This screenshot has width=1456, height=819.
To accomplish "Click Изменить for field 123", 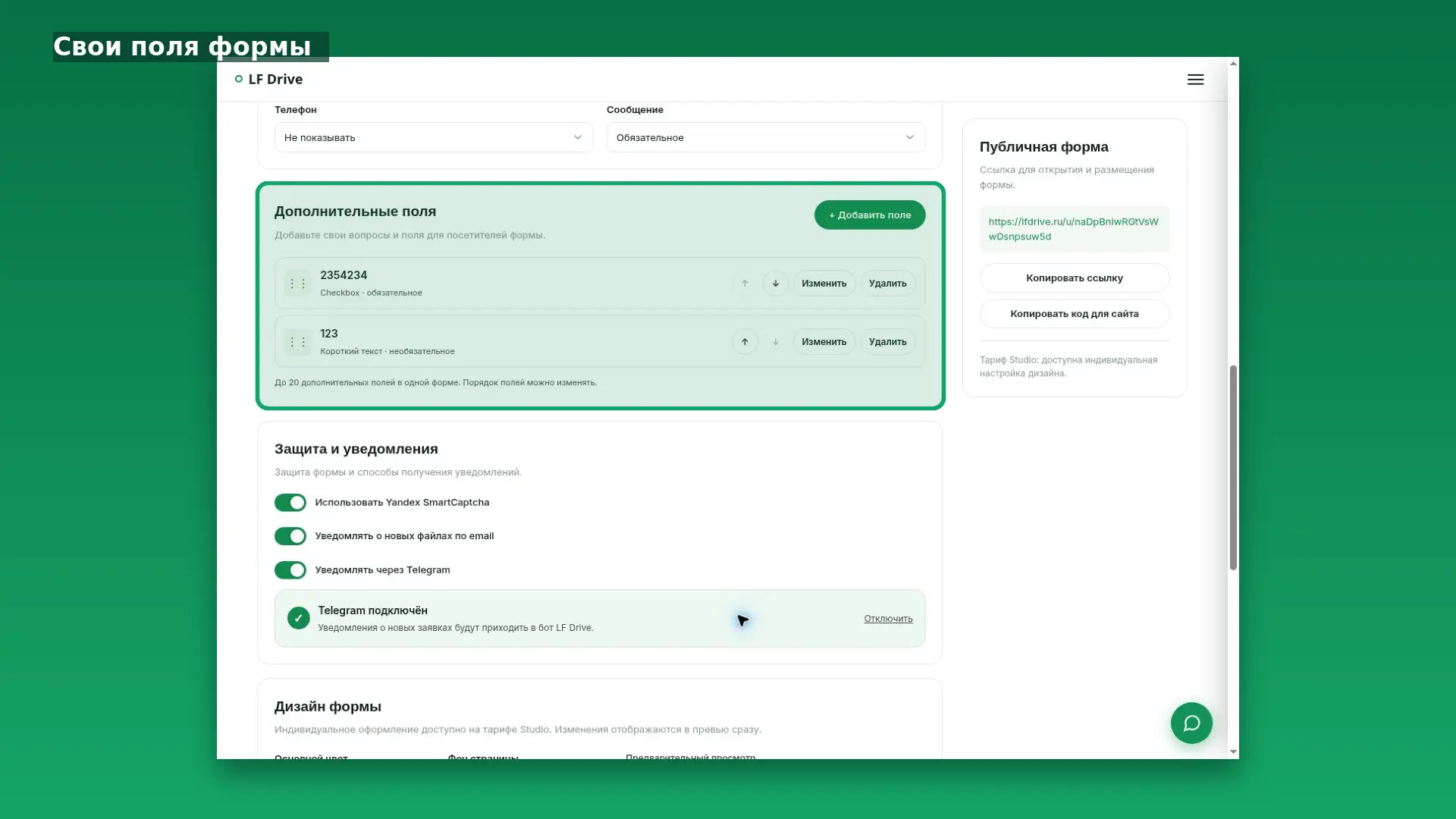I will (824, 342).
